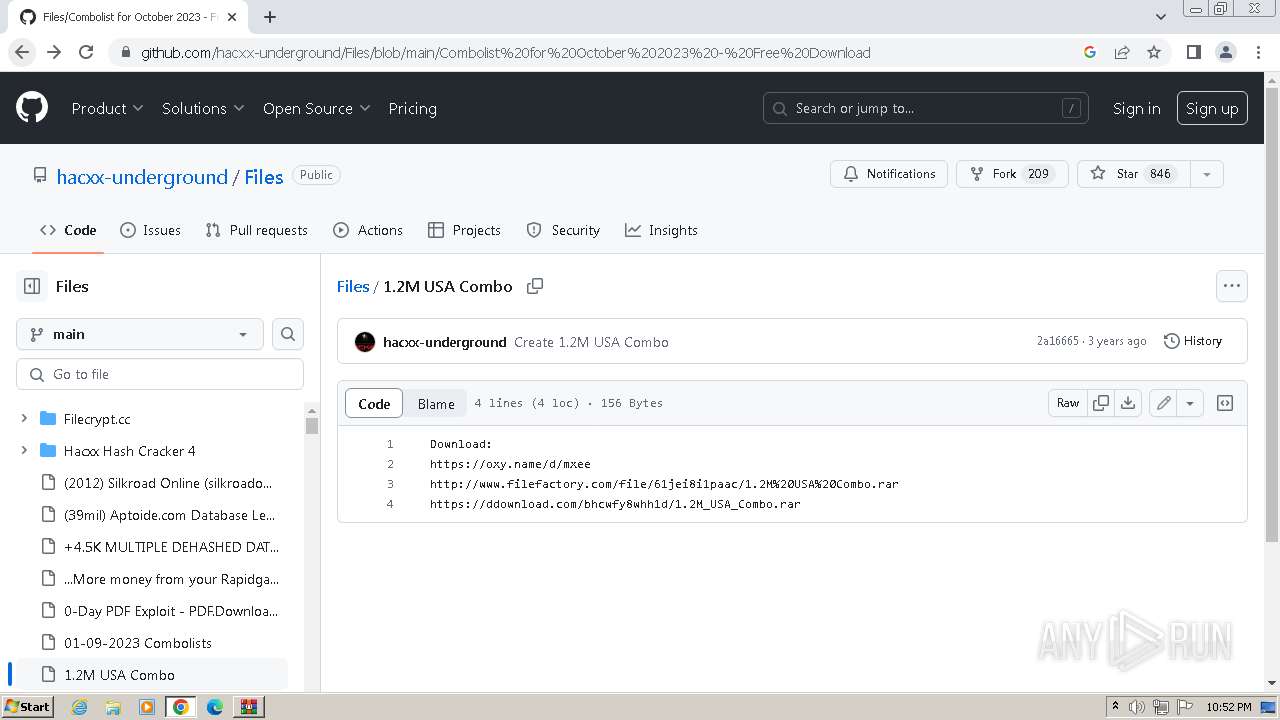Screen dimensions: 1280x720
Task: Open Microsoft Edge from taskbar
Action: (x=215, y=707)
